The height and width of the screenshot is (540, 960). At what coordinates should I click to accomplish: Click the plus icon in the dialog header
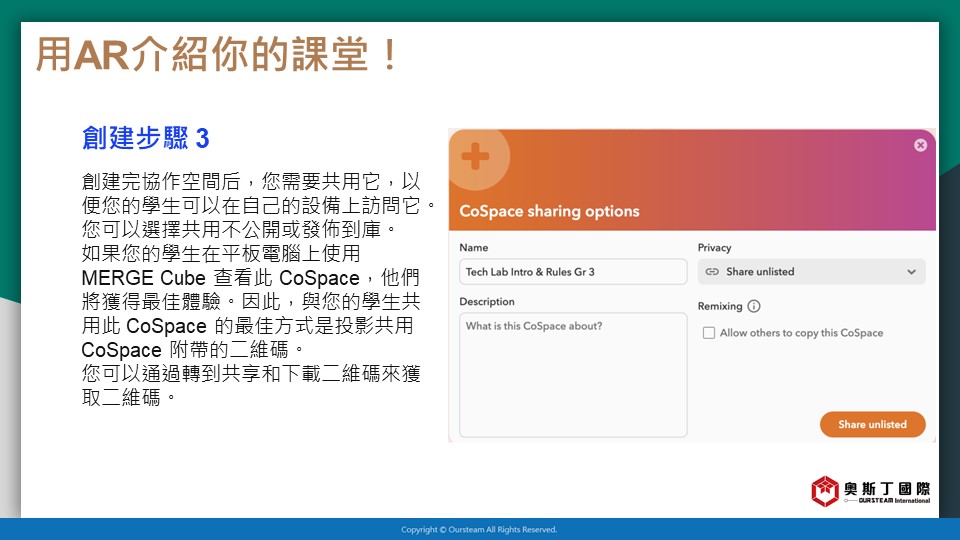(x=475, y=157)
